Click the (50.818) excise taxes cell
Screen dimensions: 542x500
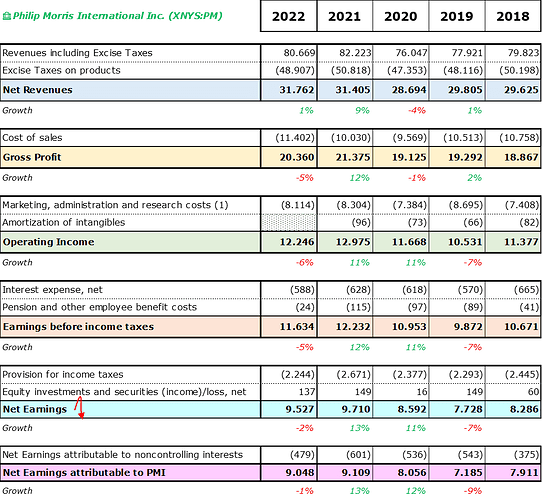[x=351, y=71]
